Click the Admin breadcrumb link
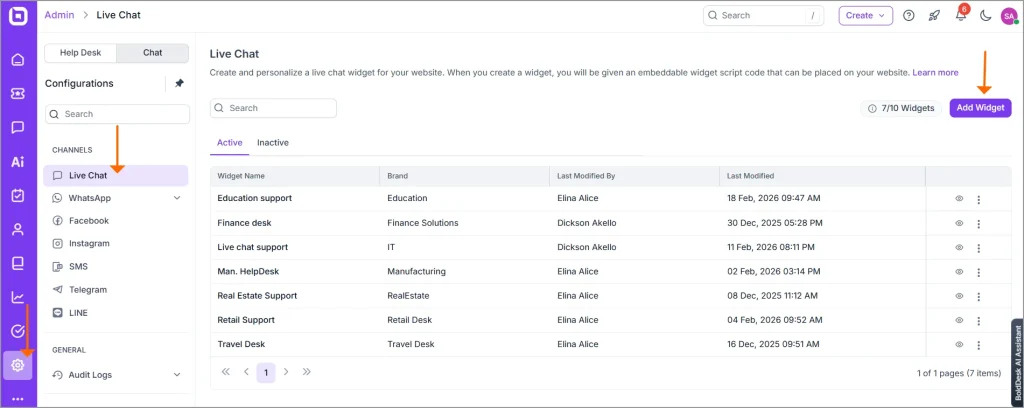The image size is (1024, 408). click(59, 15)
